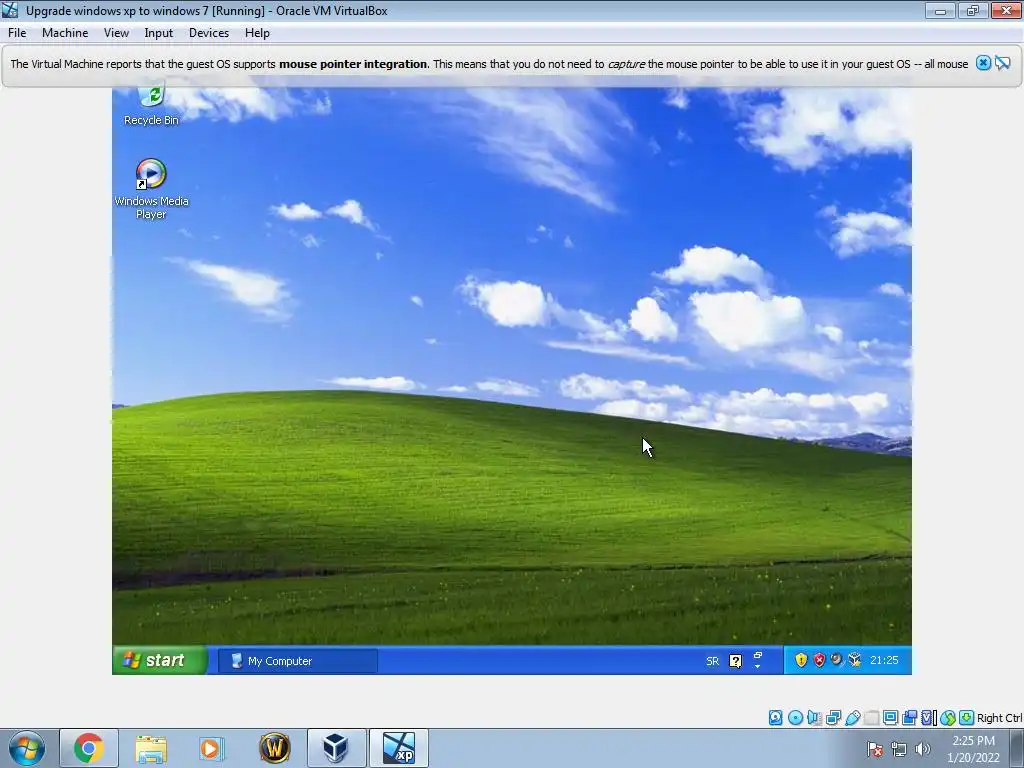Open the Machine menu
This screenshot has height=768, width=1024.
pyautogui.click(x=65, y=33)
